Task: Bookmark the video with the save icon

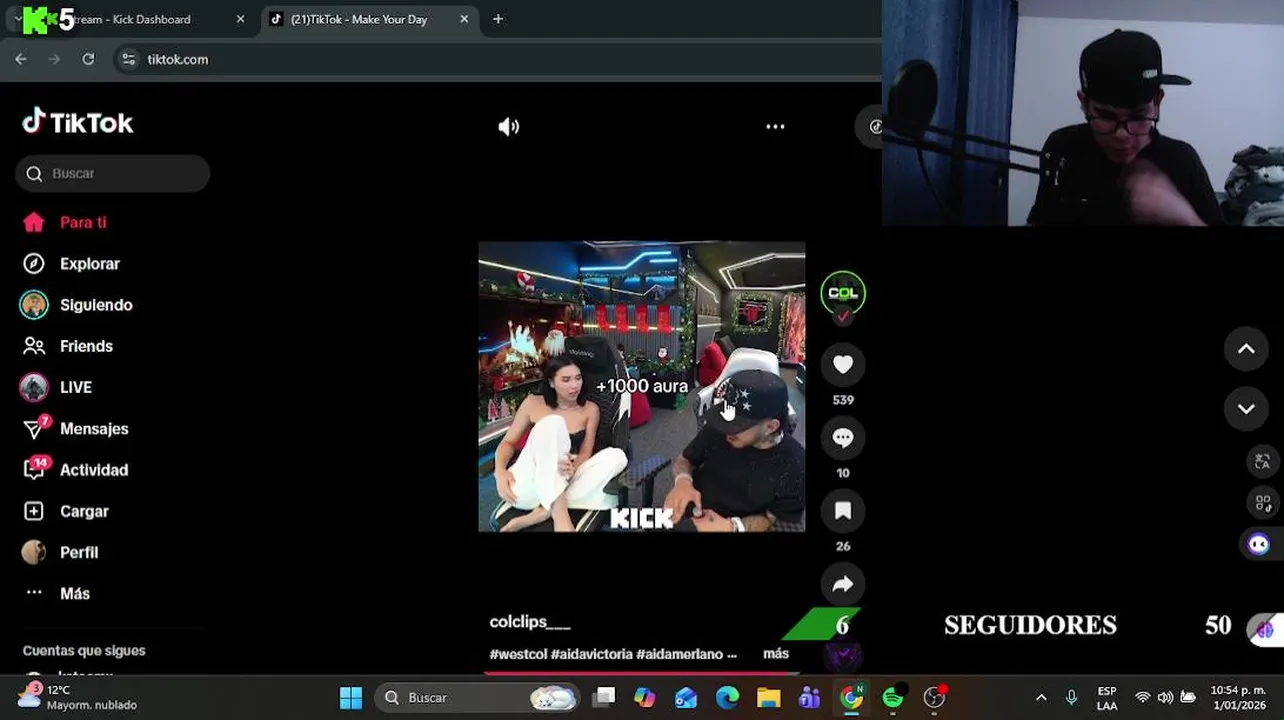Action: coord(843,511)
